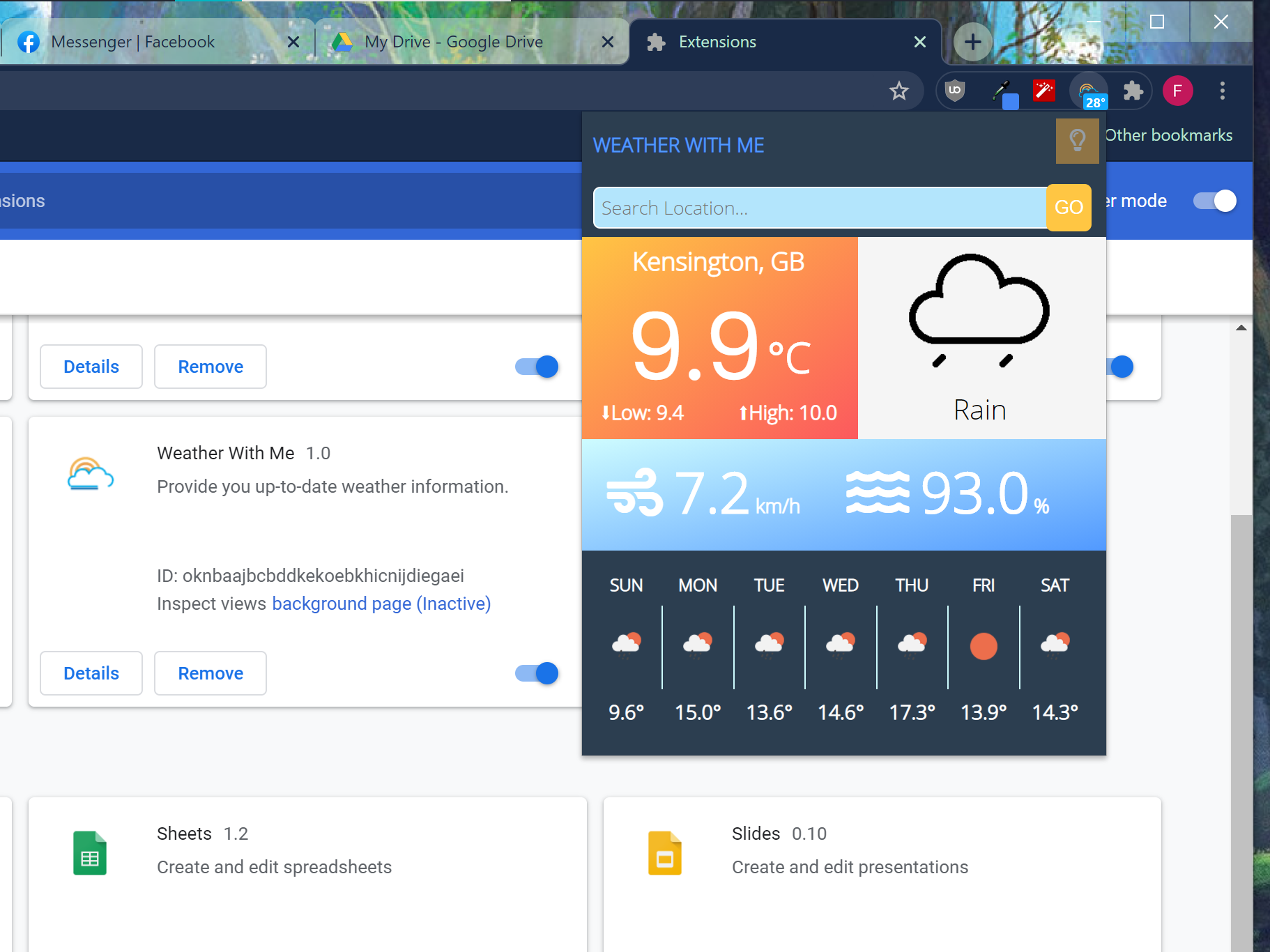Click the Search Location input field

[819, 208]
